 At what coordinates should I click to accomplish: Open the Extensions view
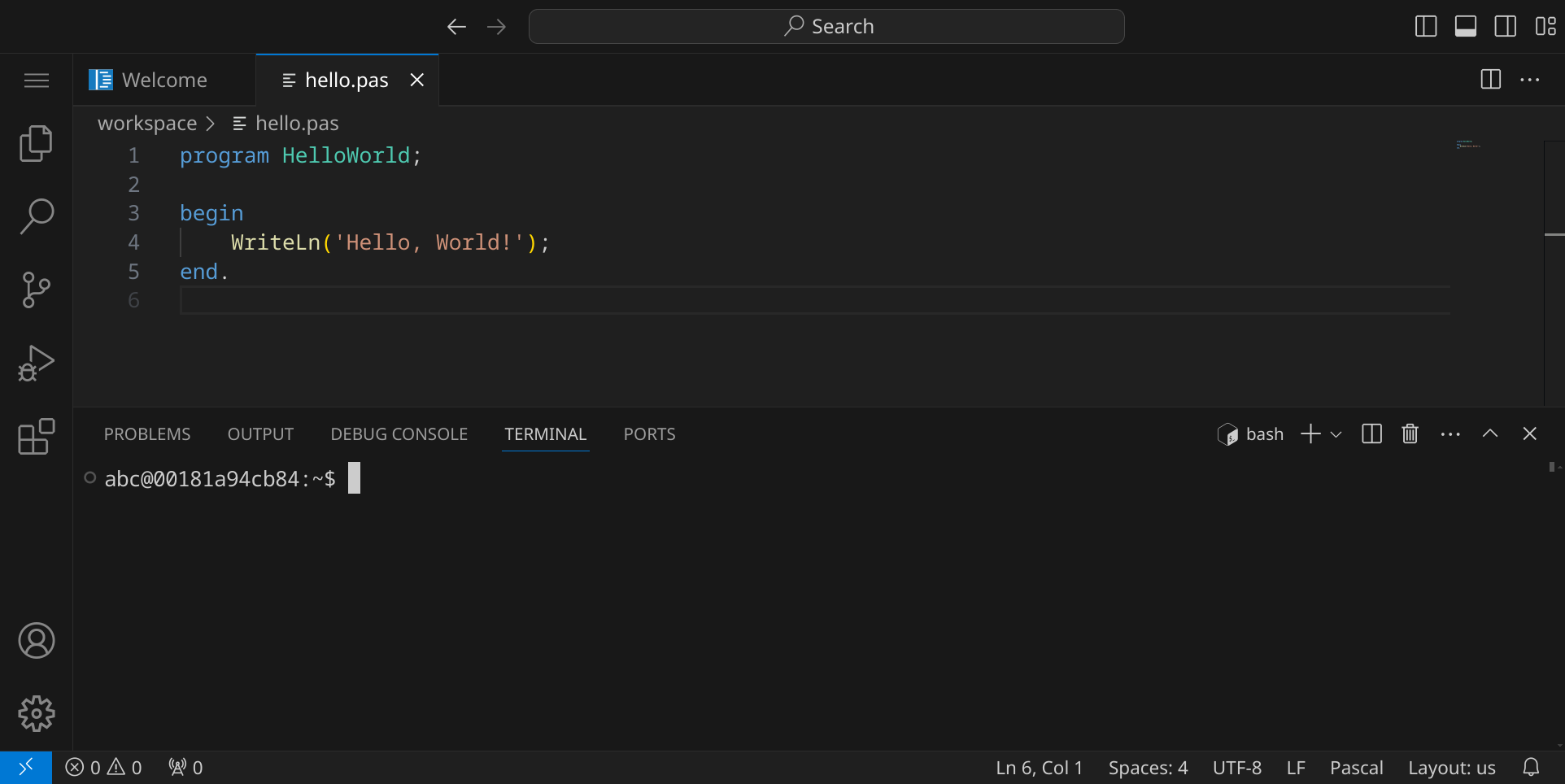click(36, 437)
